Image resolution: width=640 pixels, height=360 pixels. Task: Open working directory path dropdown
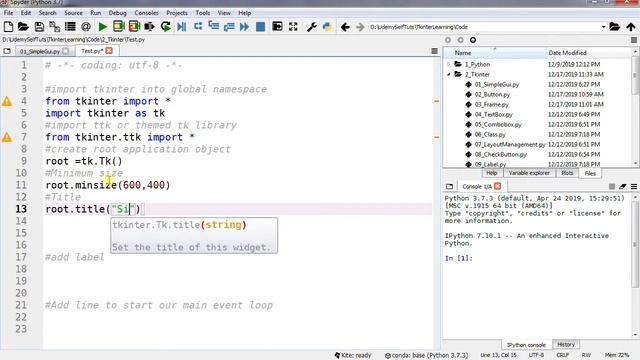pyautogui.click(x=603, y=27)
